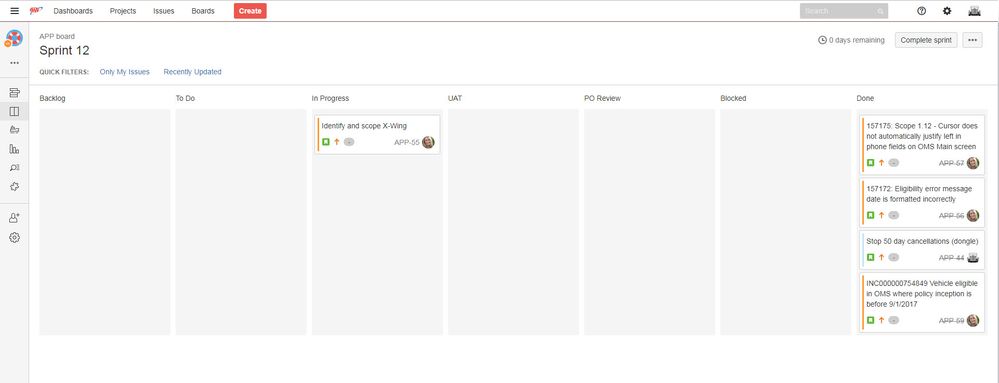999x383 pixels.
Task: Click priority arrow on APP-56 card
Action: 882,215
